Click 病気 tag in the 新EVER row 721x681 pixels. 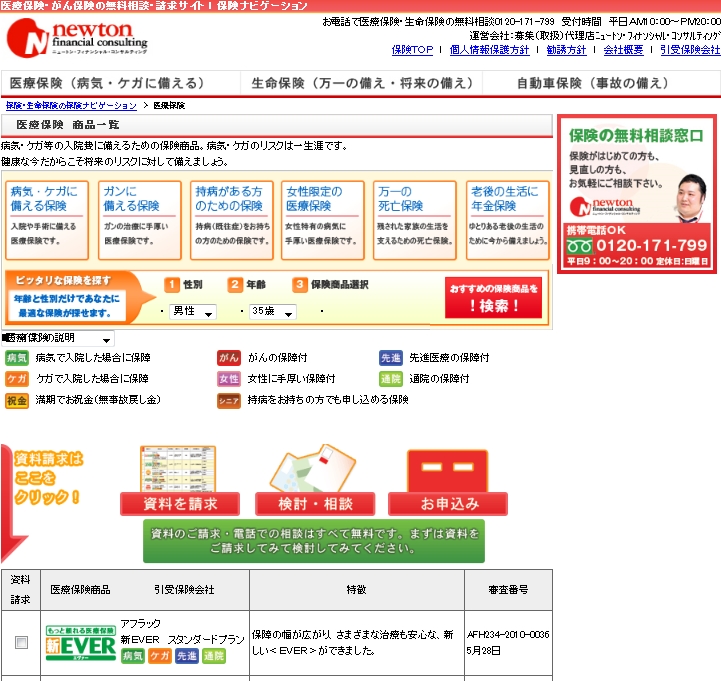[133, 656]
